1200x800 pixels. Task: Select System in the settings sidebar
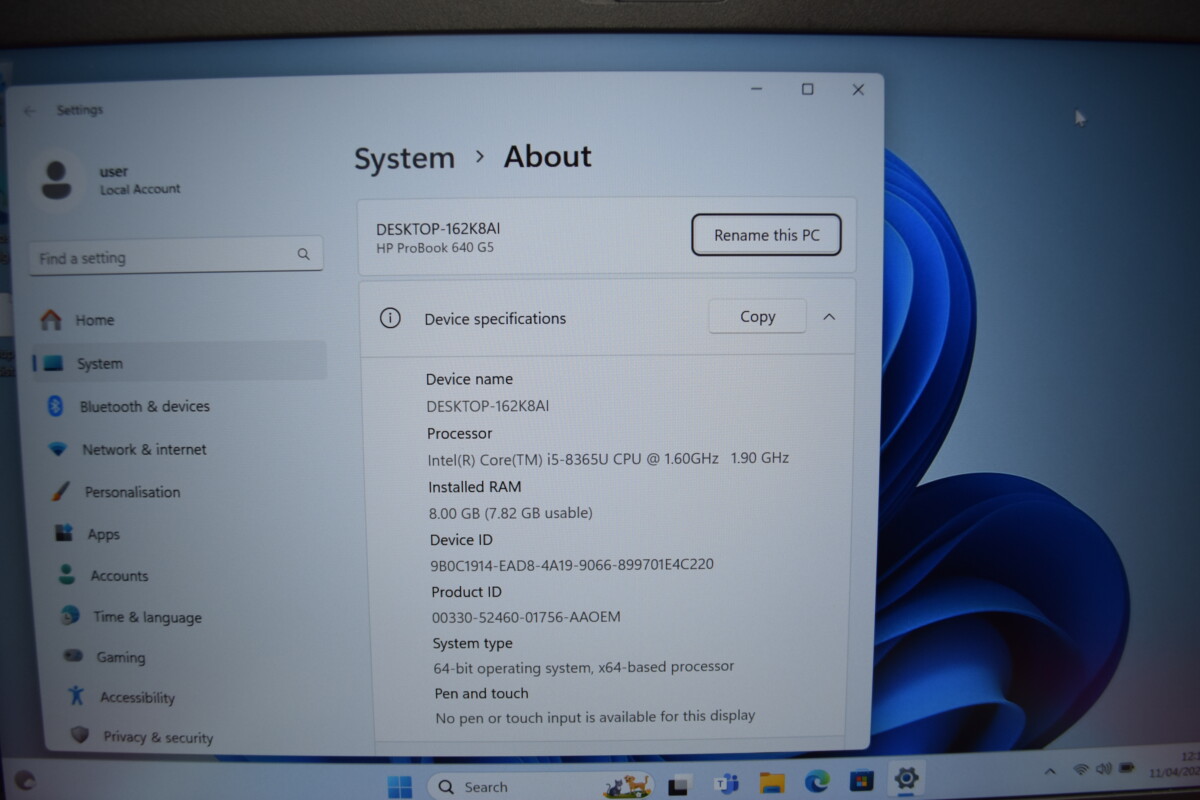click(x=180, y=363)
